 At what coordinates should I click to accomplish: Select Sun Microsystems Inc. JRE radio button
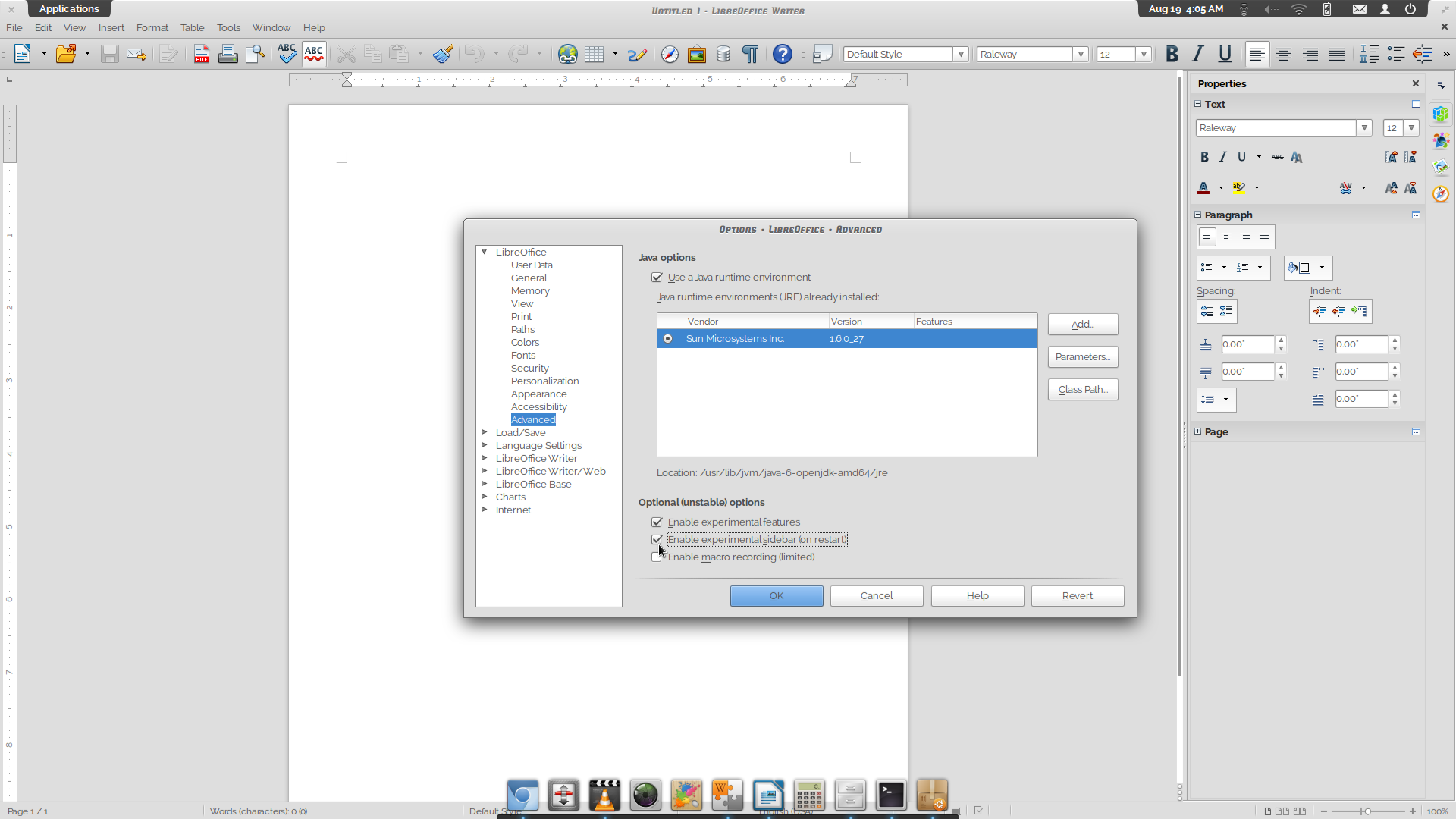click(x=667, y=339)
